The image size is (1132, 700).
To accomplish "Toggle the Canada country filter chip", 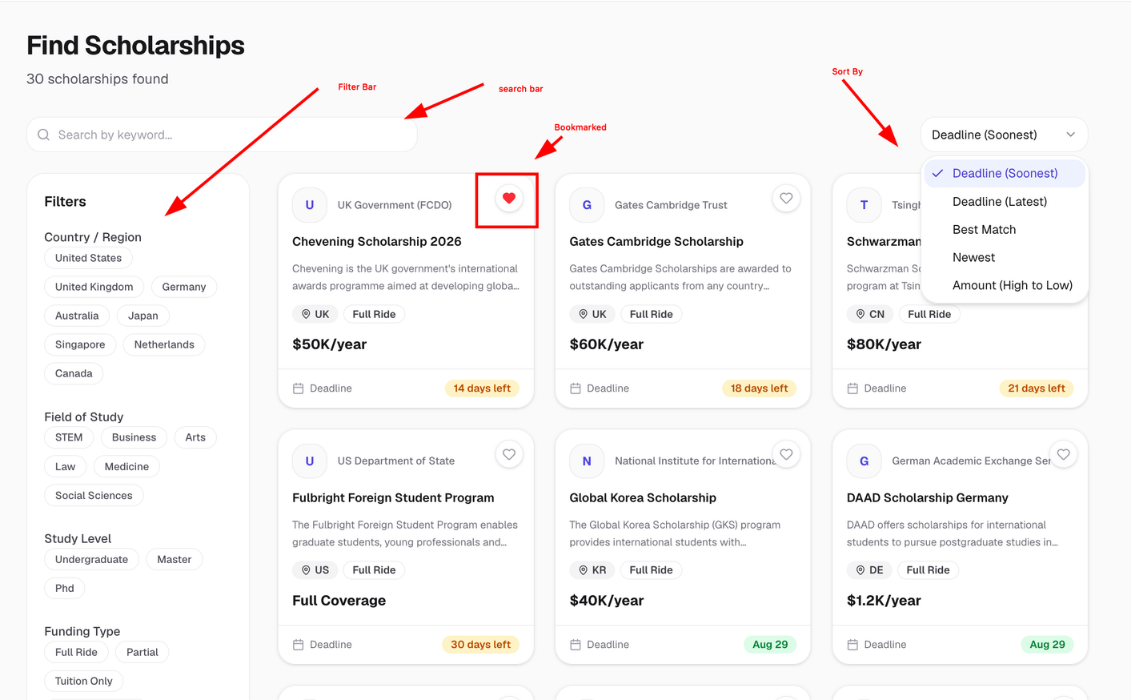I will pos(74,374).
